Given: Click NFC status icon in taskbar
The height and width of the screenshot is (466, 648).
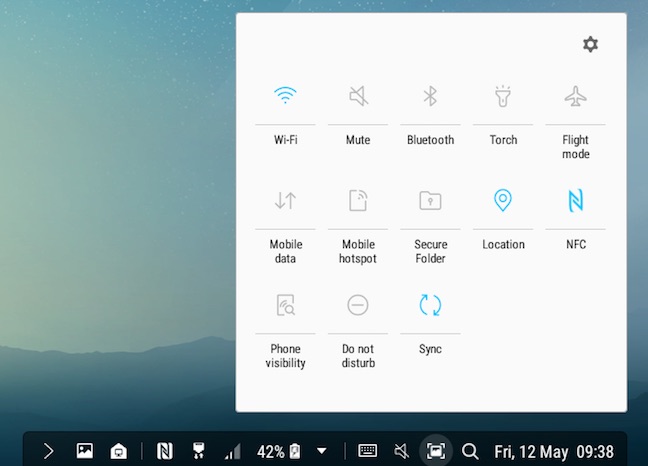Looking at the screenshot, I should coord(164,451).
